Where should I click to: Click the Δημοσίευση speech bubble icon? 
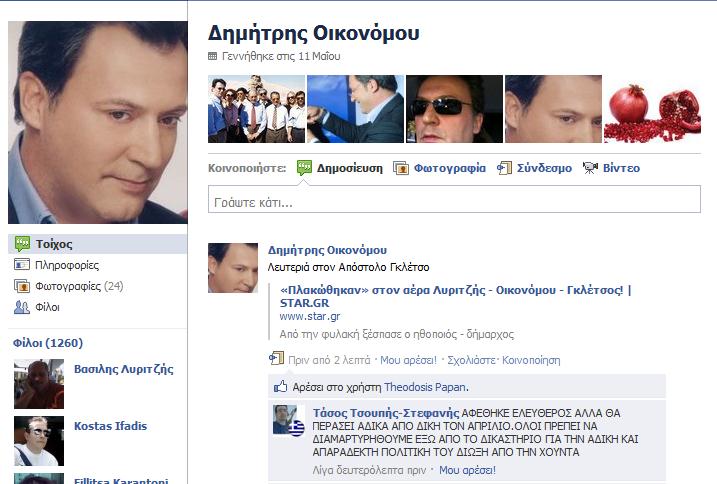[304, 168]
